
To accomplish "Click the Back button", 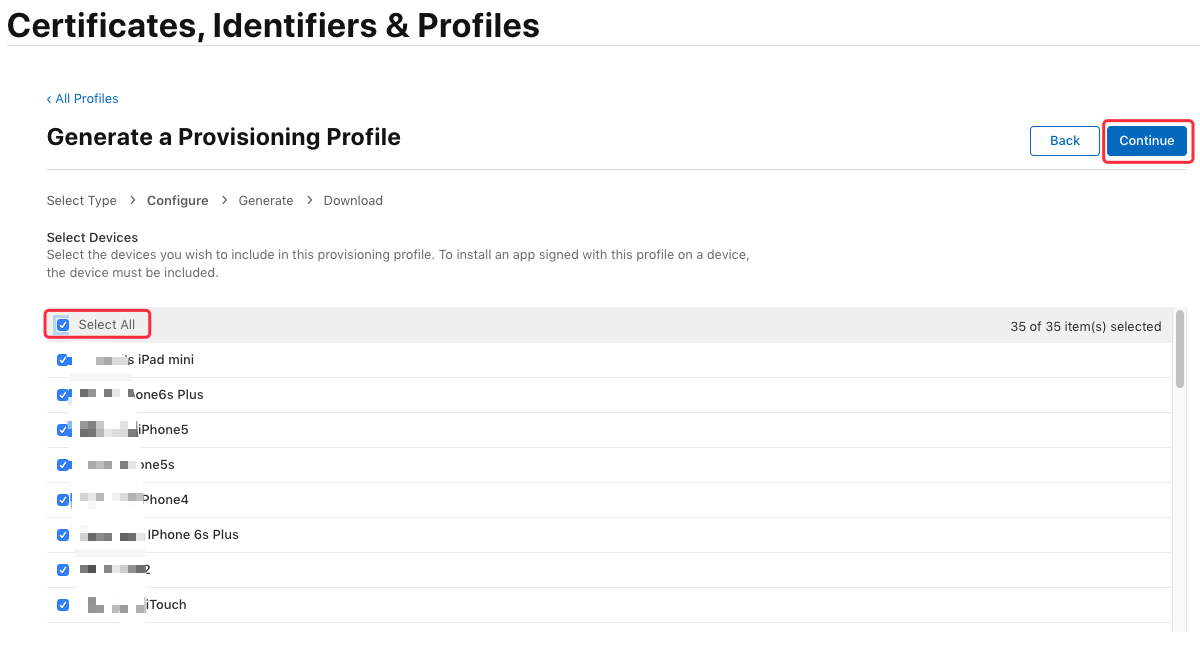I will pos(1065,141).
